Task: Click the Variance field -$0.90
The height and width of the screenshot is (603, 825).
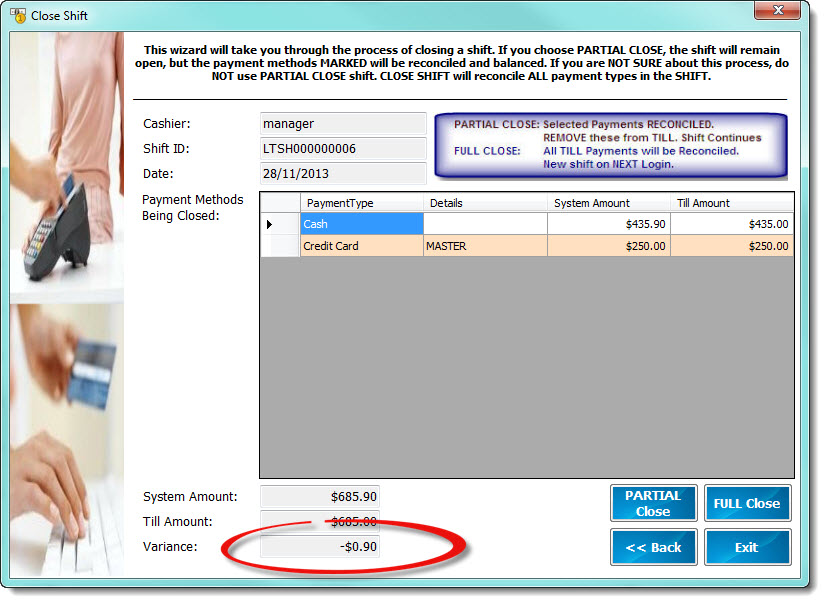Action: [x=320, y=546]
